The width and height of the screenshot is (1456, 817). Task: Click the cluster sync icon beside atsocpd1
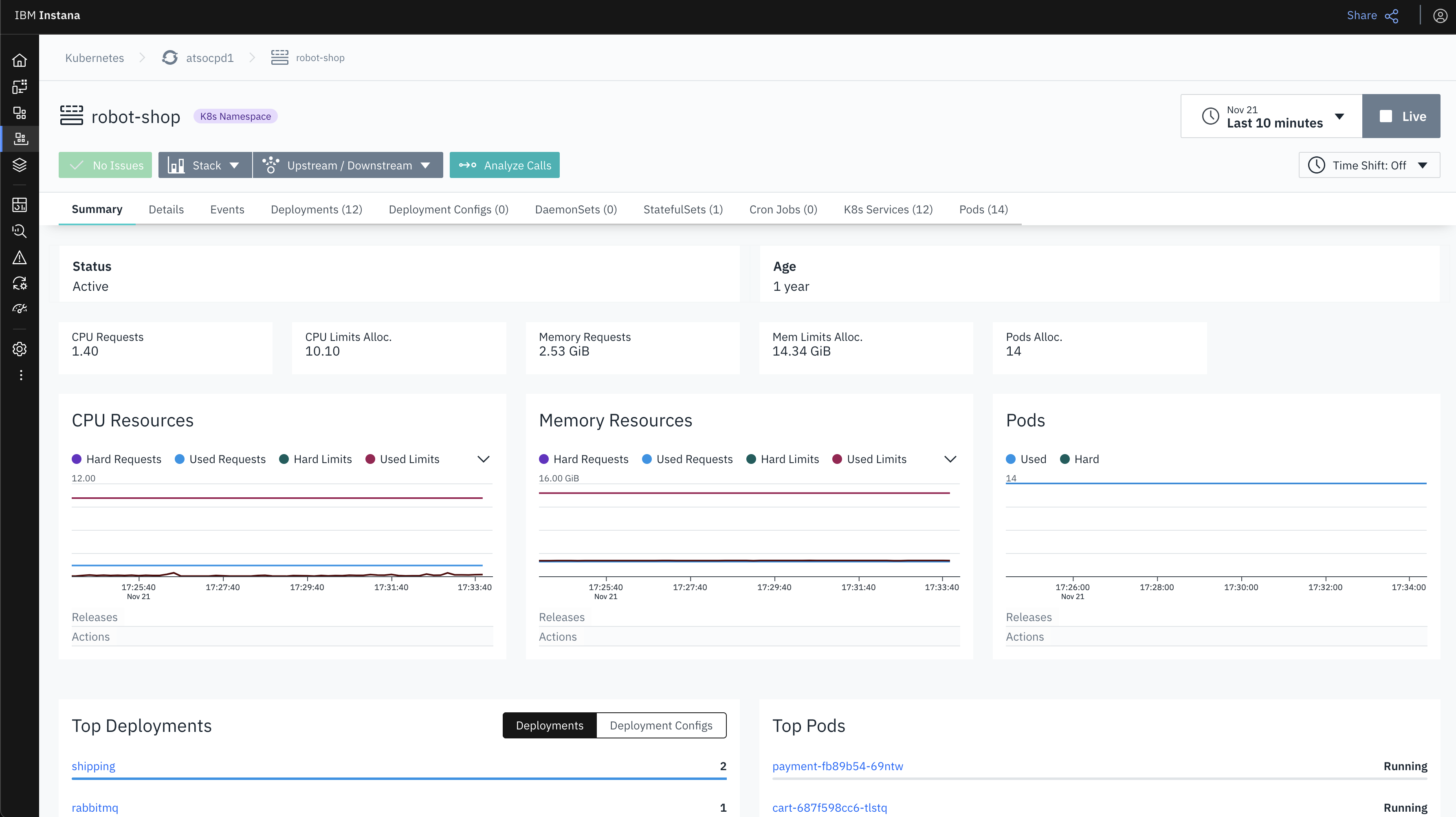point(169,58)
